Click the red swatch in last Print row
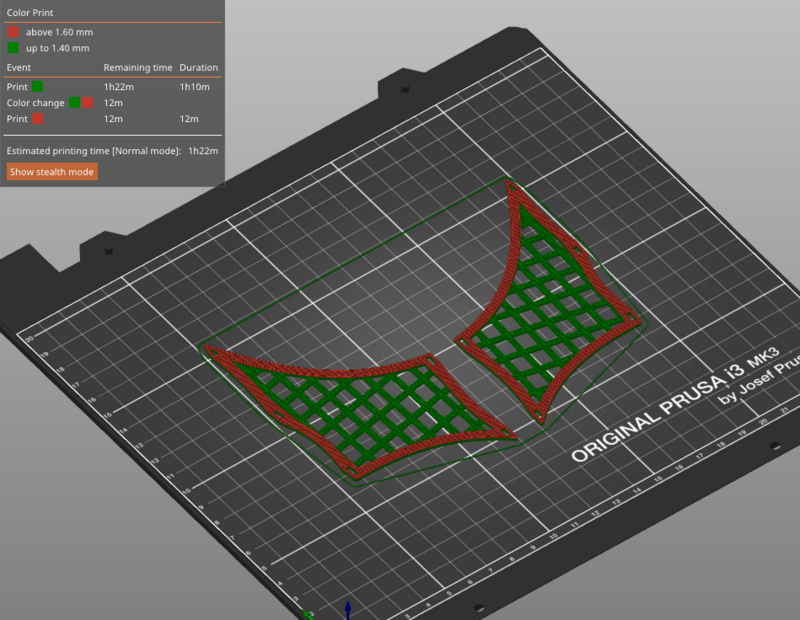The width and height of the screenshot is (800, 620). [37, 119]
